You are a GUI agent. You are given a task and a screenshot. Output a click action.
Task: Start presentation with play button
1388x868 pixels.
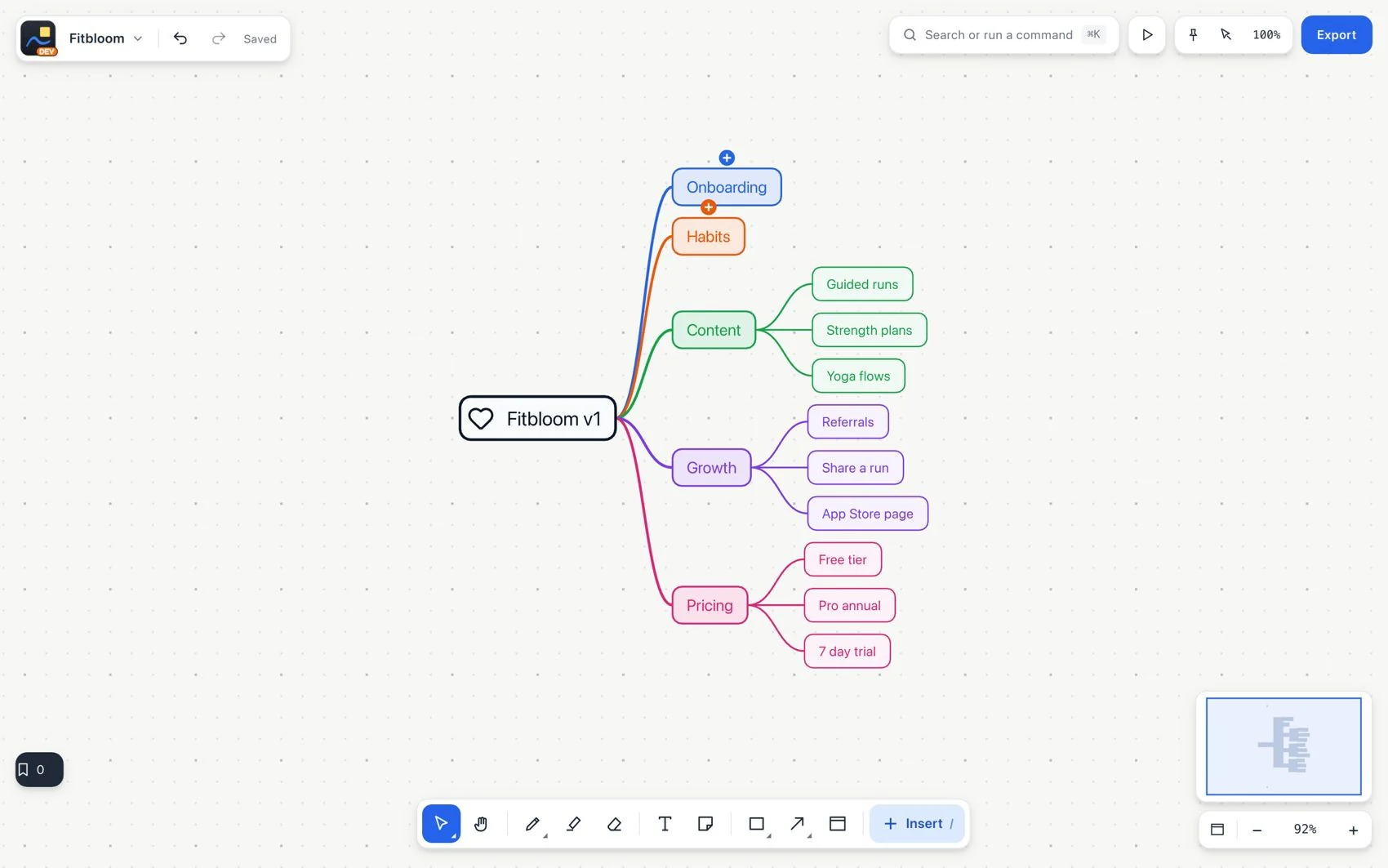(1147, 34)
